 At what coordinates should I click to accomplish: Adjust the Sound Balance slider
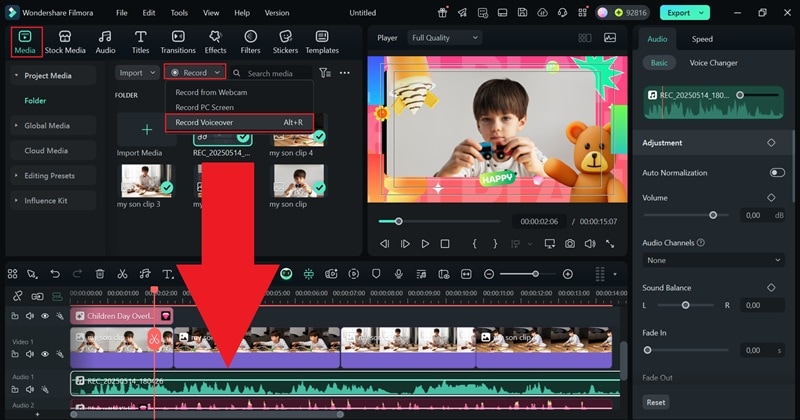(686, 305)
